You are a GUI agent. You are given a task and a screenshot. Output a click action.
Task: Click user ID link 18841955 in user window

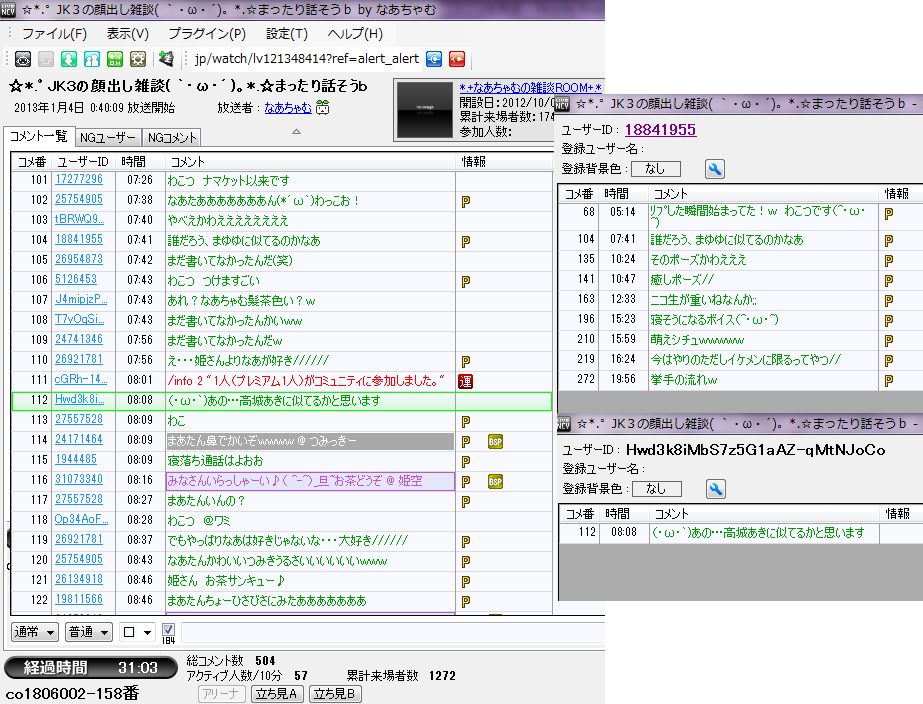click(660, 129)
